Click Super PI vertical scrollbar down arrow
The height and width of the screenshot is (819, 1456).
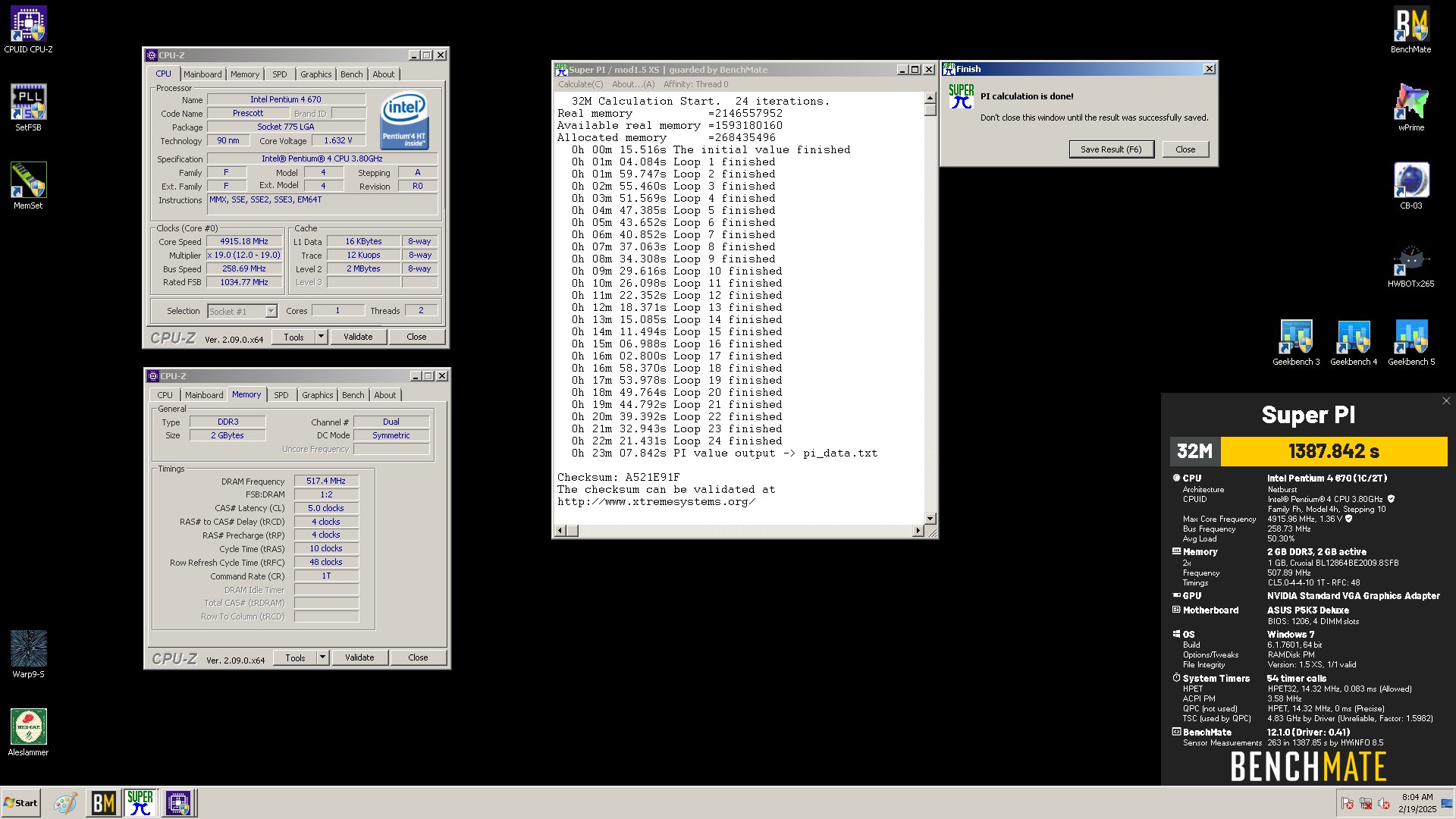(930, 519)
